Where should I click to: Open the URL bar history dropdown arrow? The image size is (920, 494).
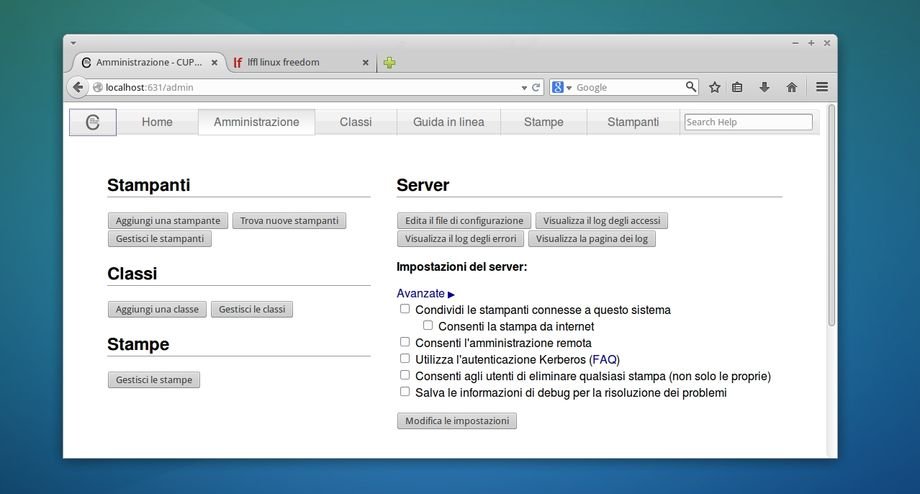click(524, 87)
